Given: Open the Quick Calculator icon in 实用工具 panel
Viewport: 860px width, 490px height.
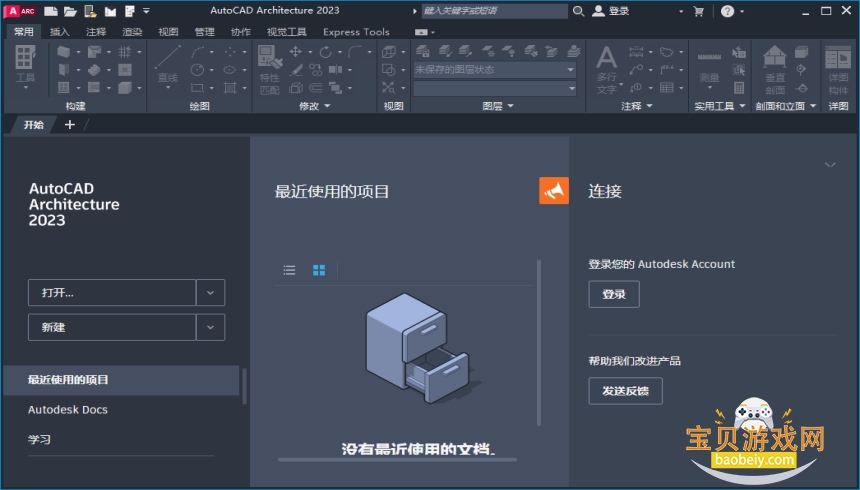Looking at the screenshot, I should click(739, 88).
